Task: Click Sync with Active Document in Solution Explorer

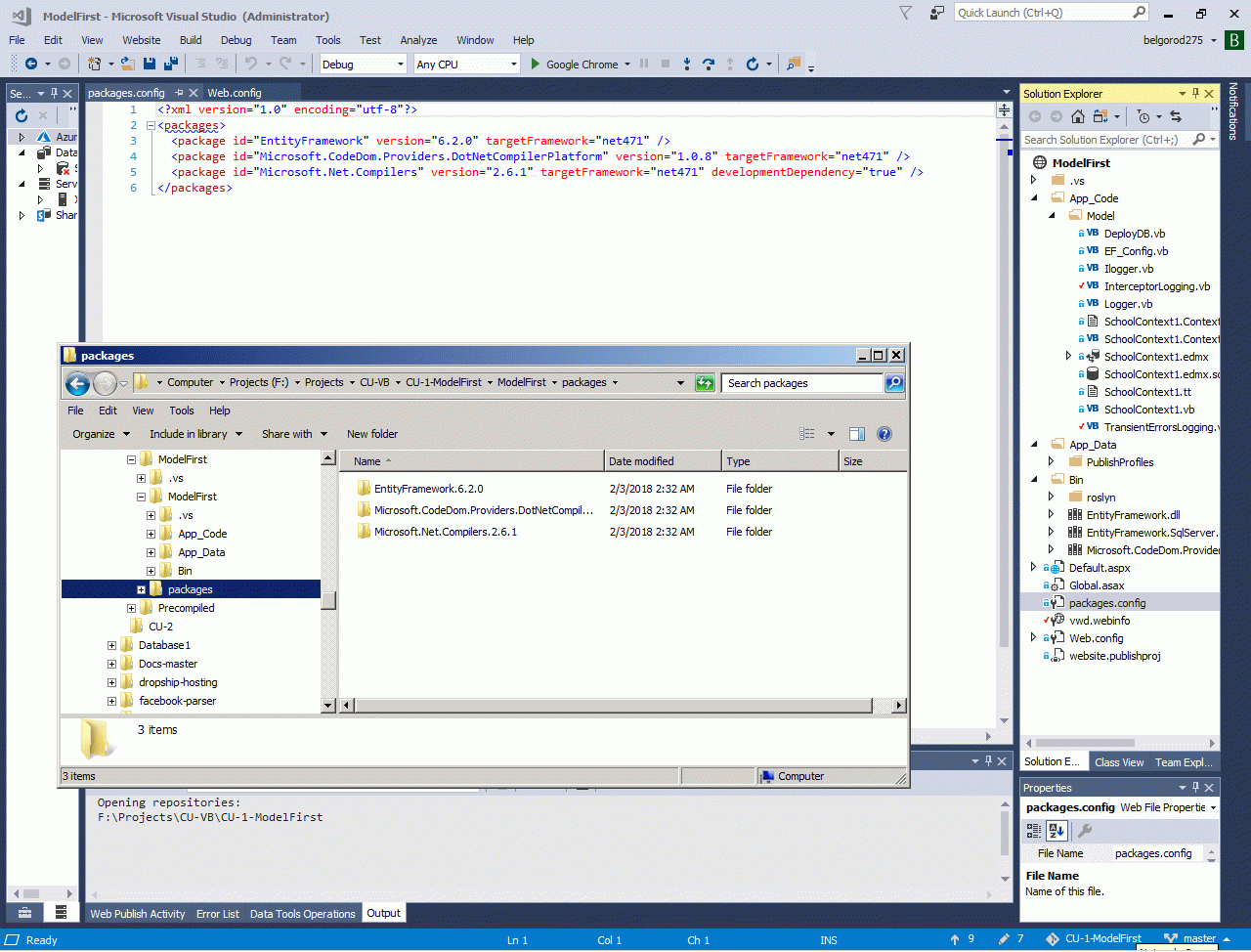Action: coord(1176,116)
